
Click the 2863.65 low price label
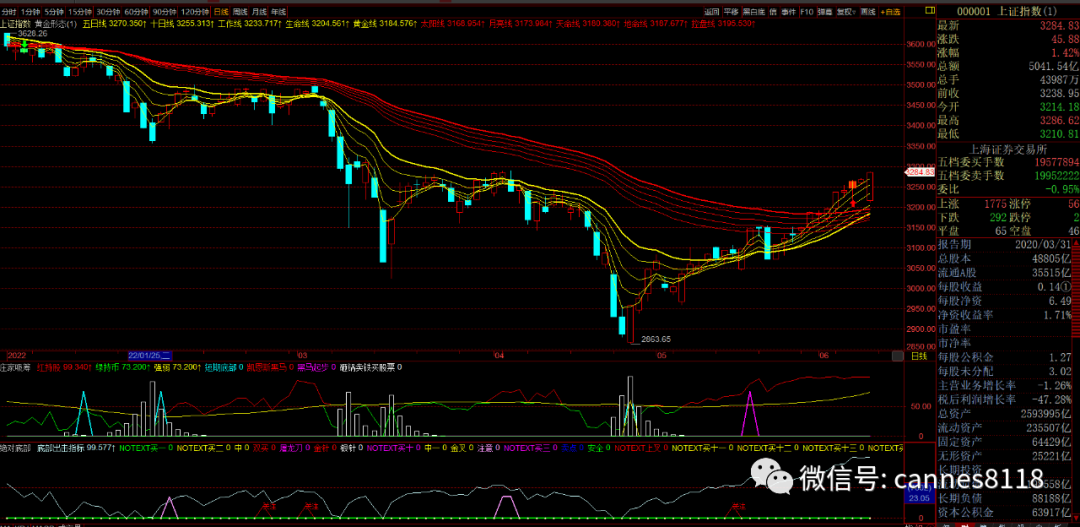(x=656, y=339)
